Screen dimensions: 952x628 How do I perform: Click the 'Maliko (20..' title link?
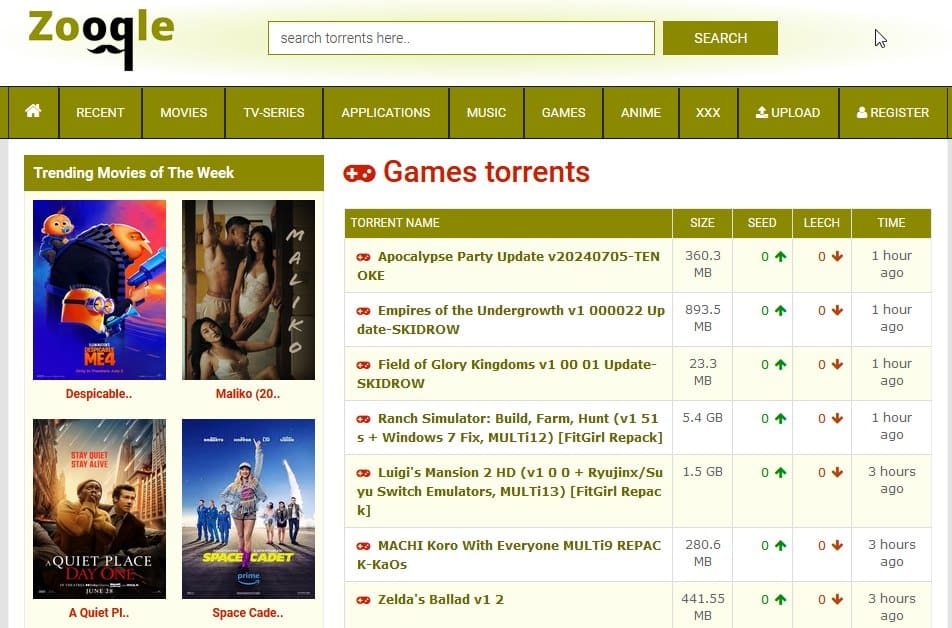(x=248, y=394)
